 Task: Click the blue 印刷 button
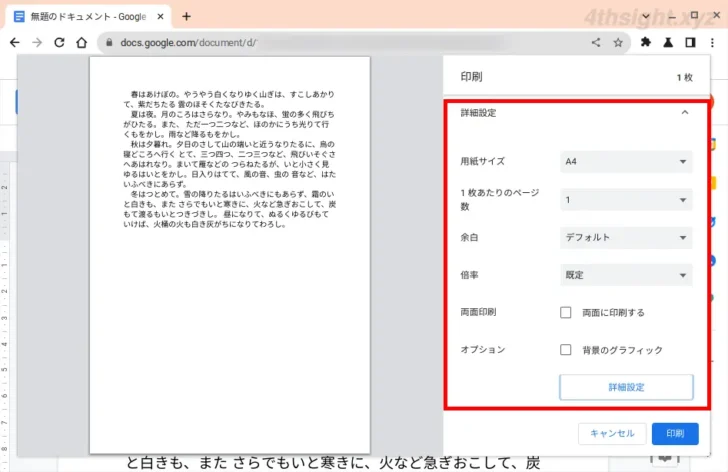point(675,433)
